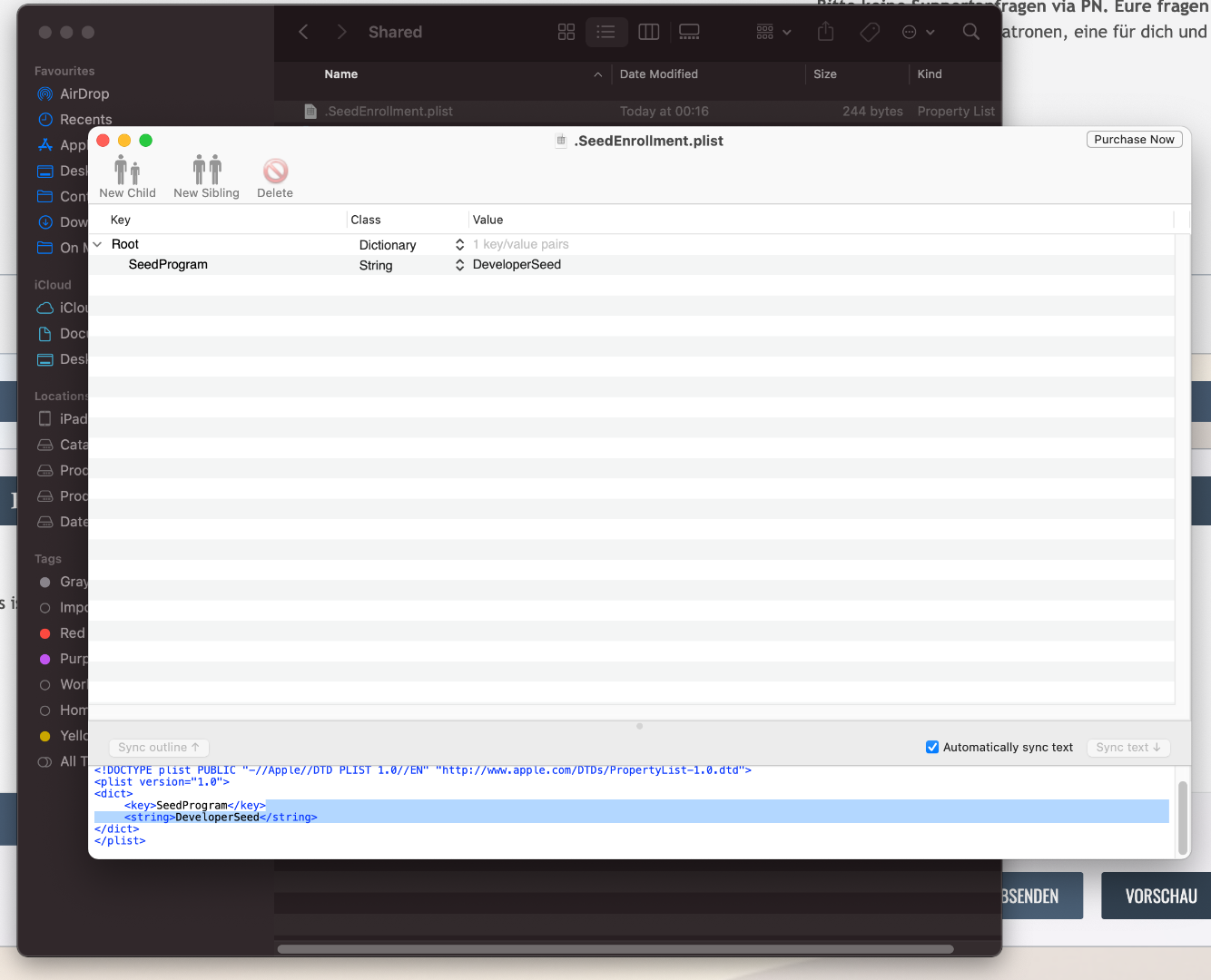Select the Root key row
This screenshot has width=1211, height=980.
(x=125, y=245)
